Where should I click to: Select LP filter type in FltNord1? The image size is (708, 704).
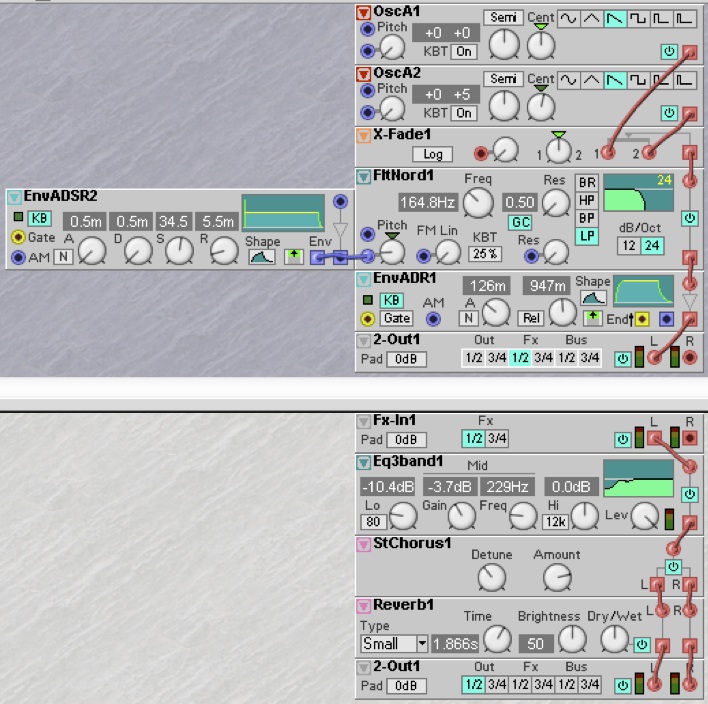586,236
